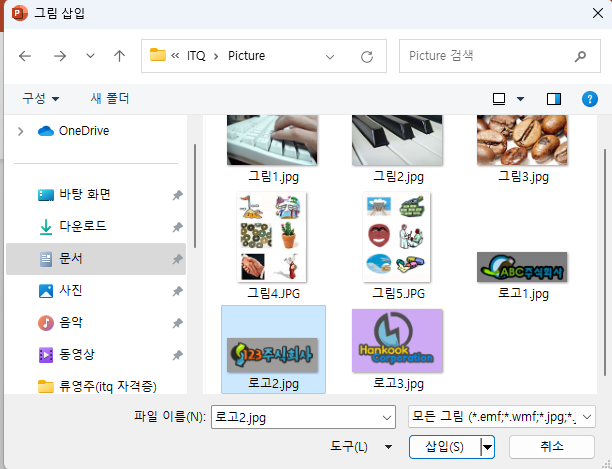The image size is (612, 469).
Task: Go back using the left arrow
Action: (25, 56)
